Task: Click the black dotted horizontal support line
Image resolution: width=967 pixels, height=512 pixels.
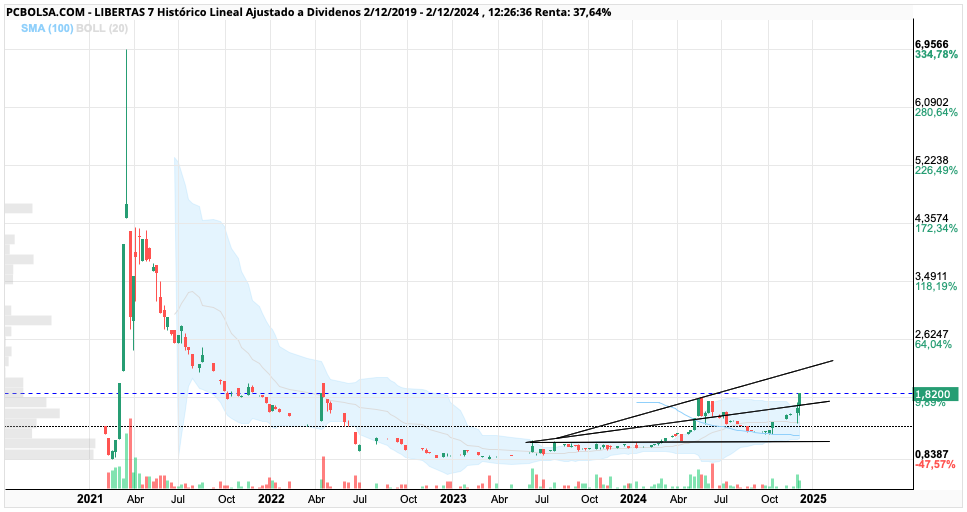Action: [x=459, y=426]
